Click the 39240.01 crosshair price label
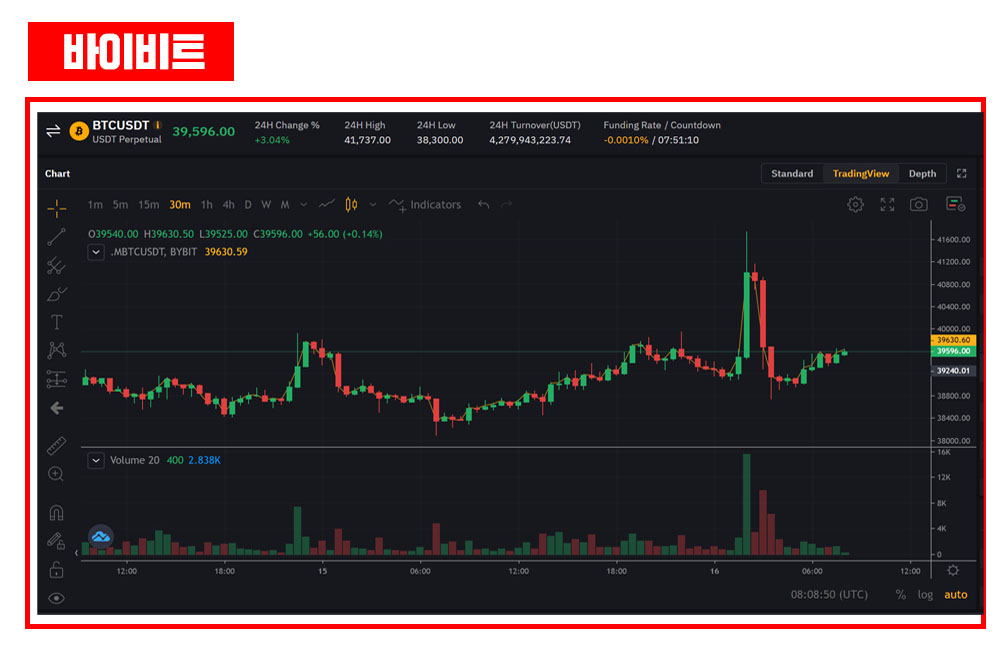The height and width of the screenshot is (650, 1008). [953, 371]
